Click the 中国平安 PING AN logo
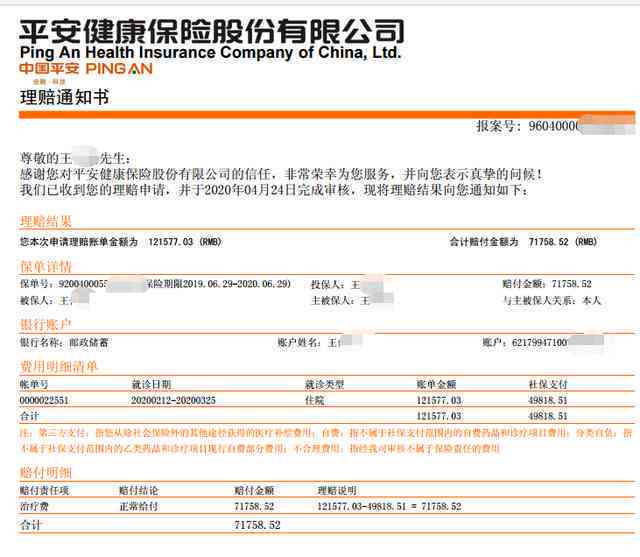640x557 pixels. 86,69
